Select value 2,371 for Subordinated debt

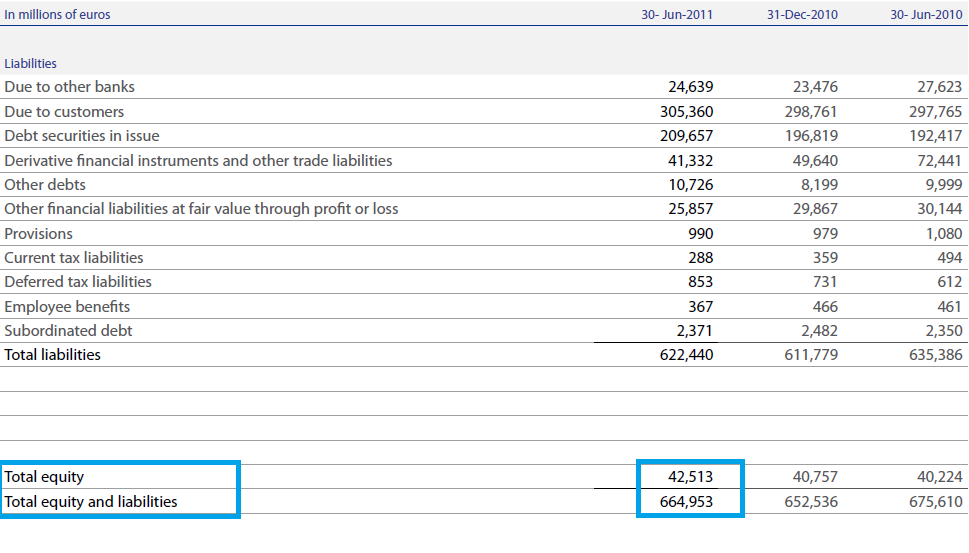point(695,331)
